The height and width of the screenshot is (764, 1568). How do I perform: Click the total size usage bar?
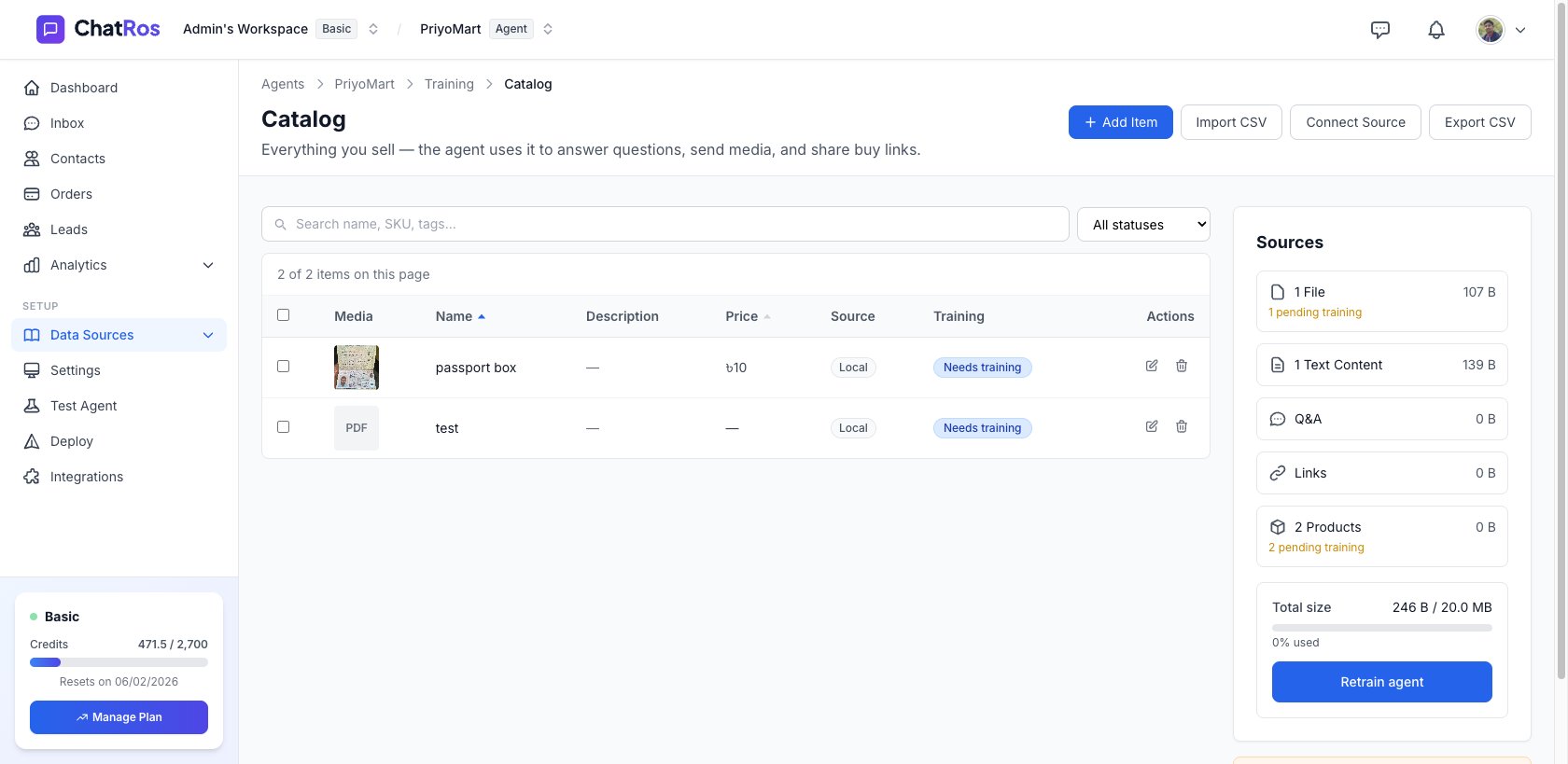1381,628
